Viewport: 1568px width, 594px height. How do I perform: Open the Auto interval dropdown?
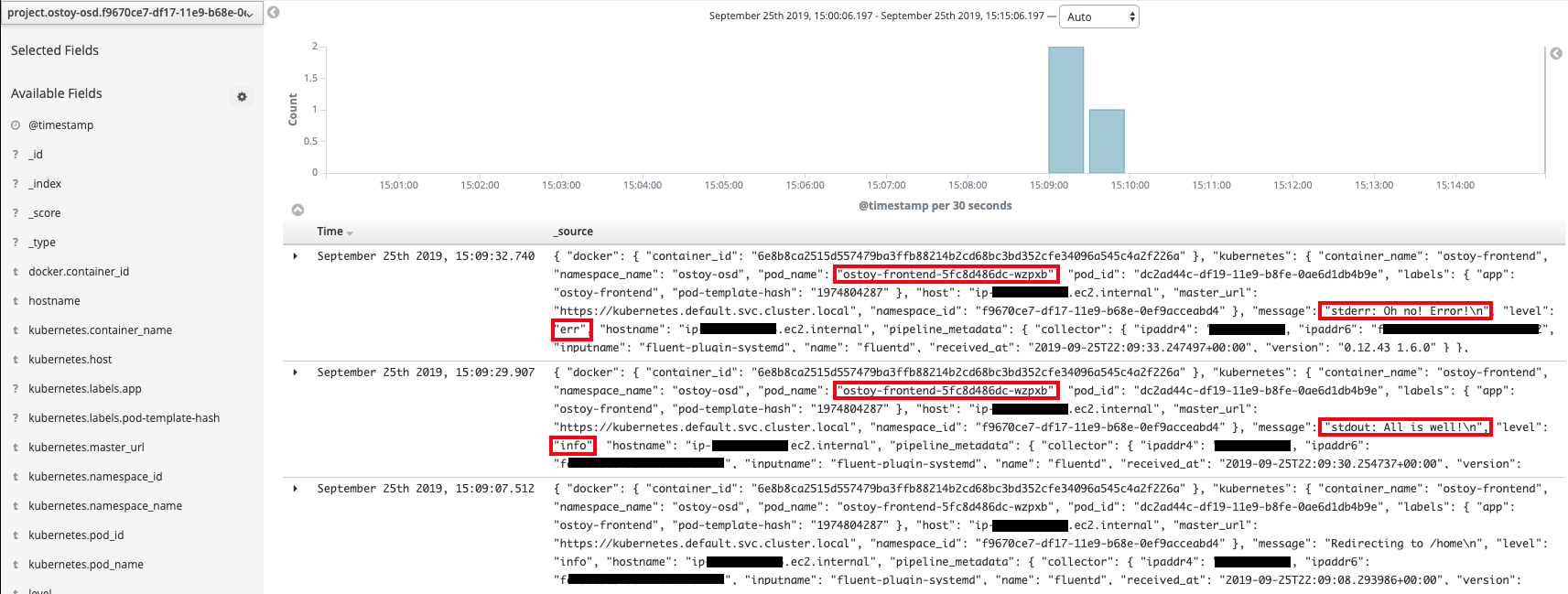(1098, 16)
